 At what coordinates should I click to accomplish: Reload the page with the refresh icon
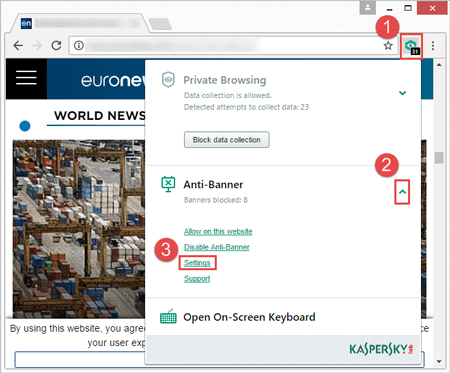56,45
